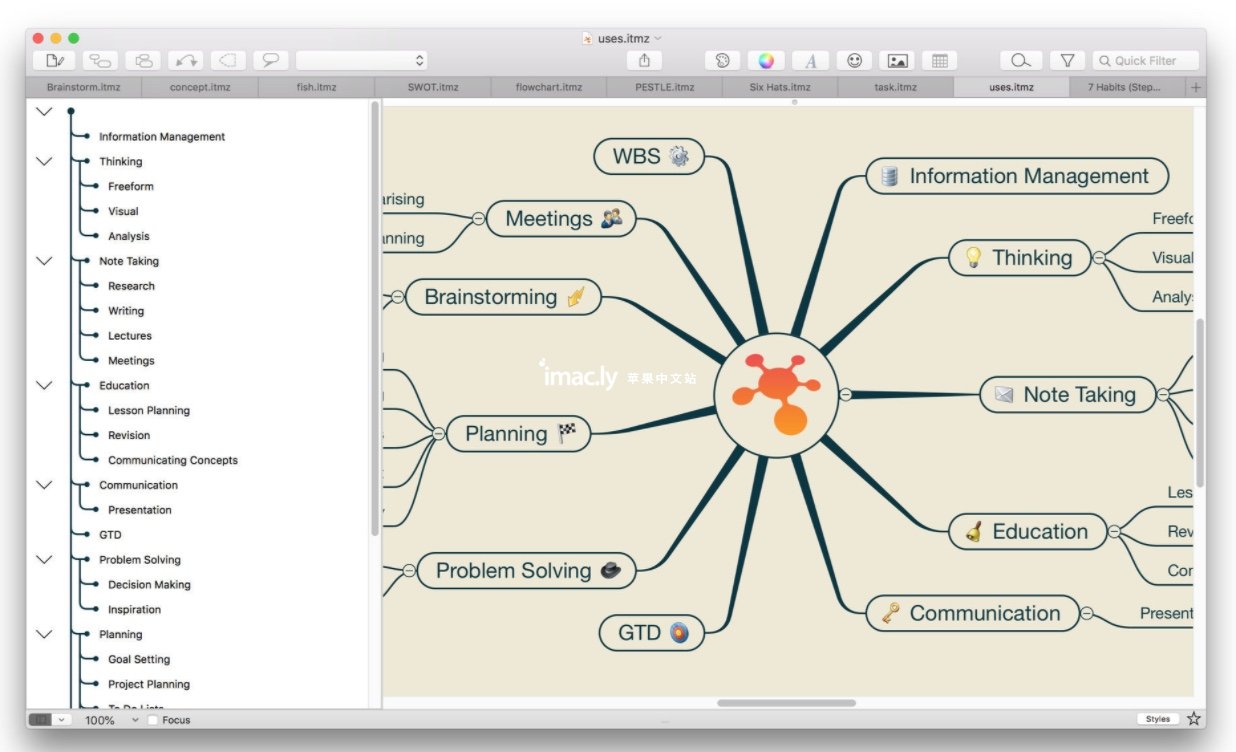This screenshot has width=1236, height=752.
Task: Collapse the Meetings branch on the map
Action: coord(478,219)
